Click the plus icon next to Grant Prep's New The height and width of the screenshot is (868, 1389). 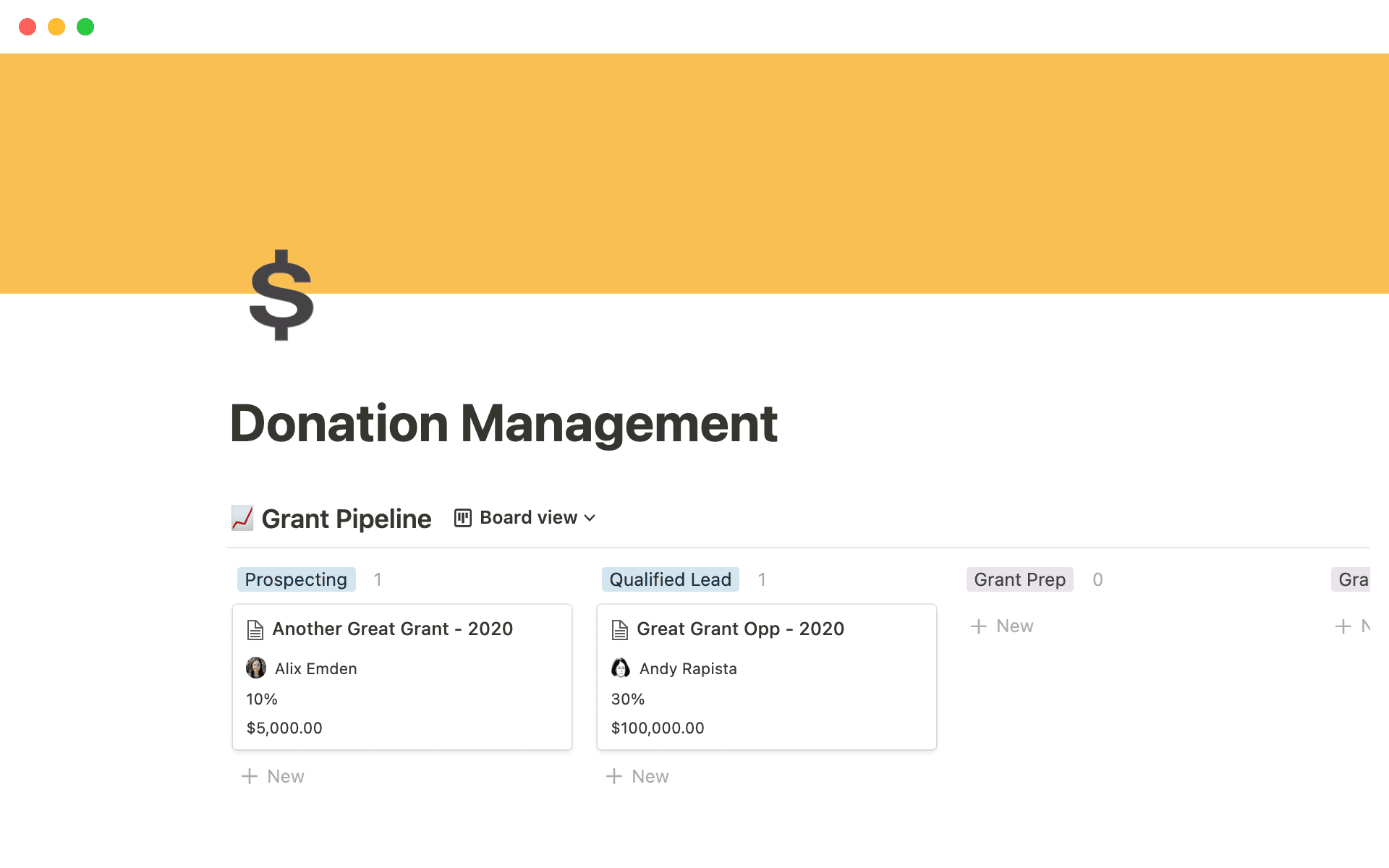point(979,625)
